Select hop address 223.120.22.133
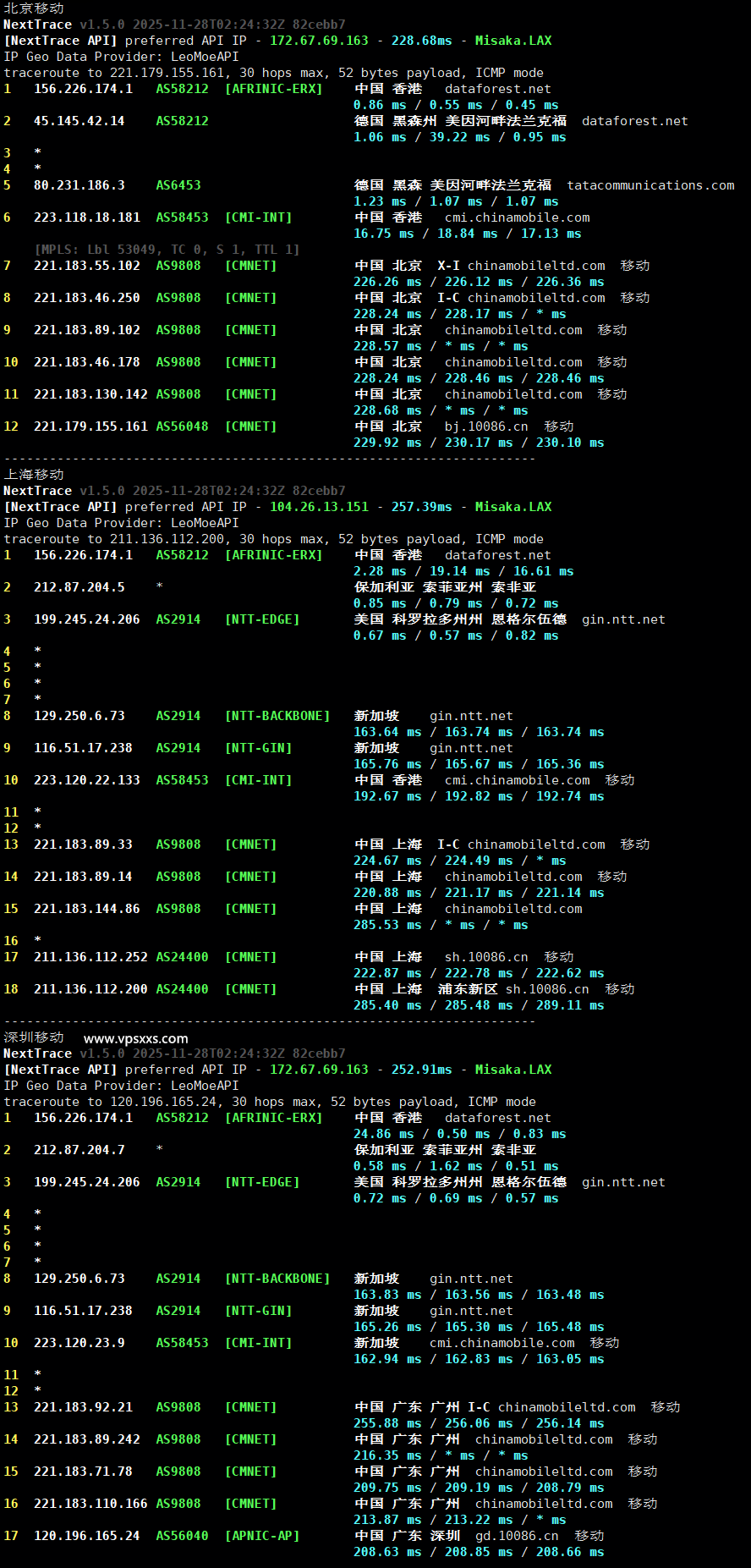The image size is (751, 1568). tap(86, 780)
